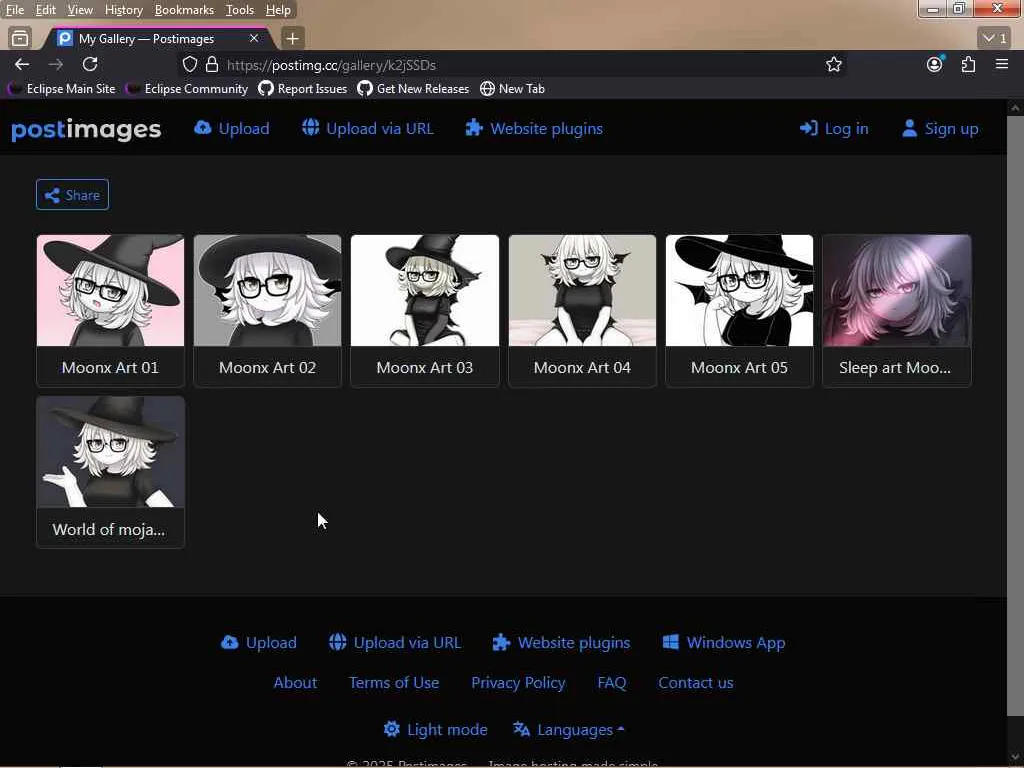Viewport: 1024px width, 768px height.
Task: Open the Contact us link
Action: coord(696,682)
